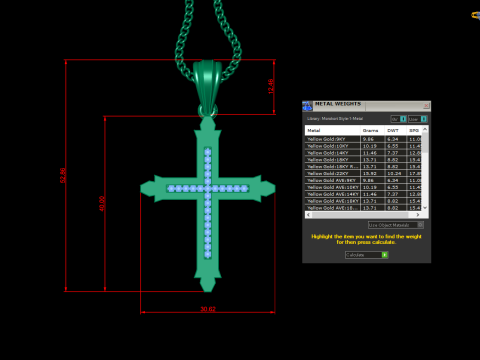This screenshot has width=480, height=360.
Task: Select the Yellow Gold 14KY row
Action: tap(363, 153)
